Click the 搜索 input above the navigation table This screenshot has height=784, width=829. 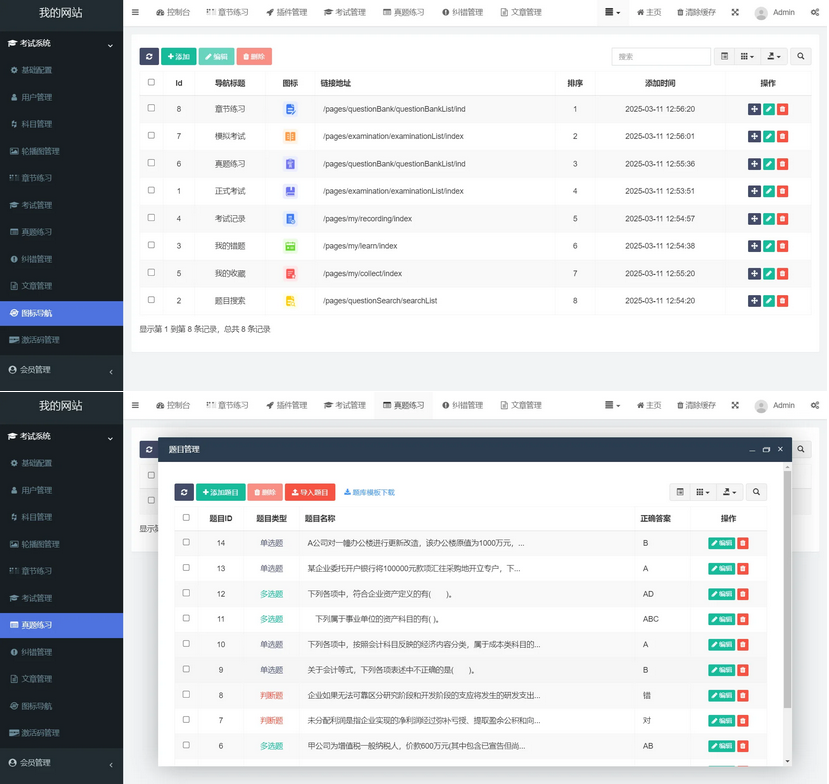click(x=660, y=57)
